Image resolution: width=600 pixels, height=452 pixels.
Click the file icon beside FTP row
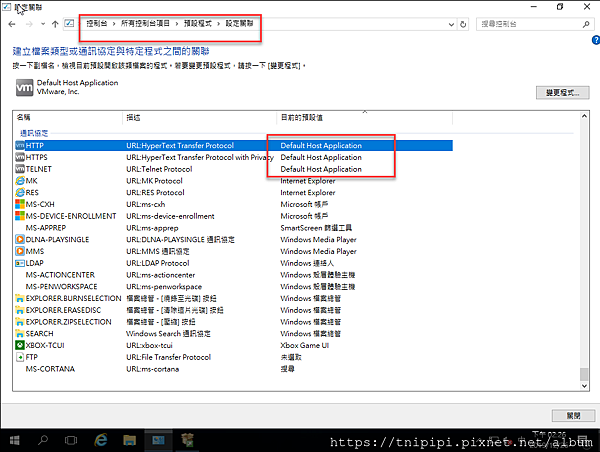[x=20, y=357]
